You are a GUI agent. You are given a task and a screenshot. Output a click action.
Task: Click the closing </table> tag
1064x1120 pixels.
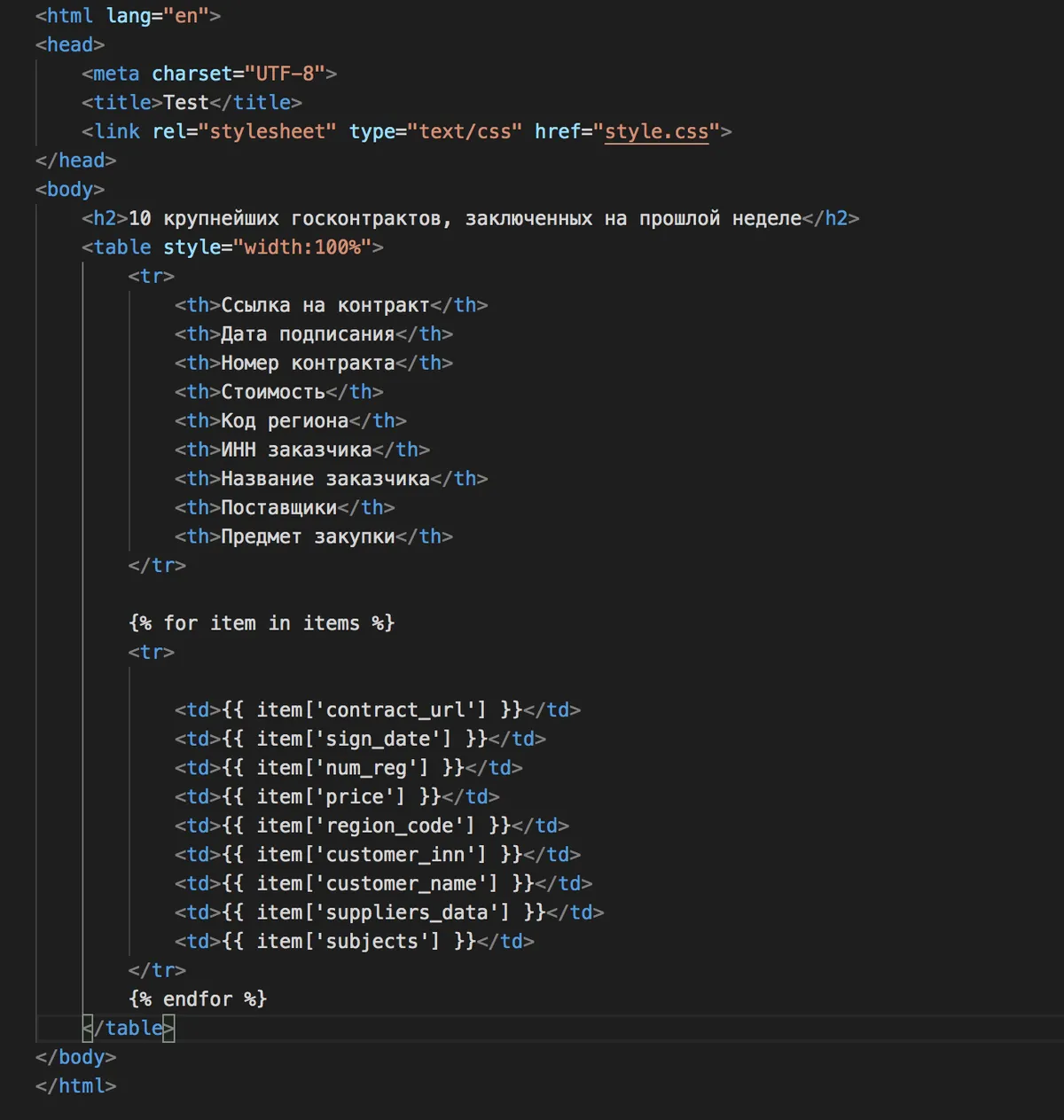tap(129, 1028)
